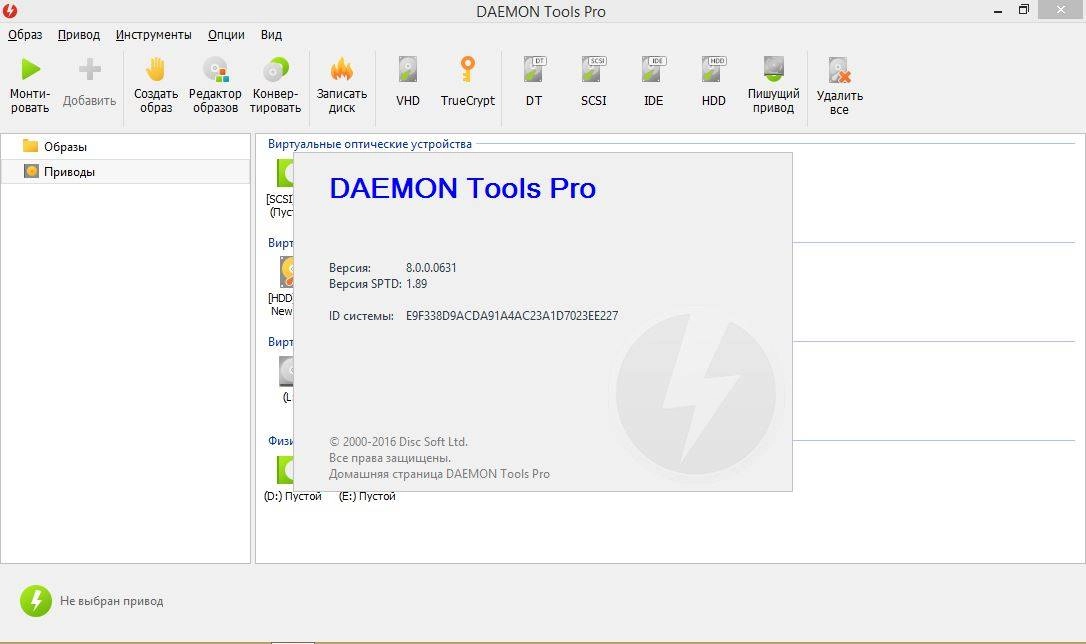Image resolution: width=1086 pixels, height=644 pixels.
Task: Open the Образ menu
Action: 25,35
